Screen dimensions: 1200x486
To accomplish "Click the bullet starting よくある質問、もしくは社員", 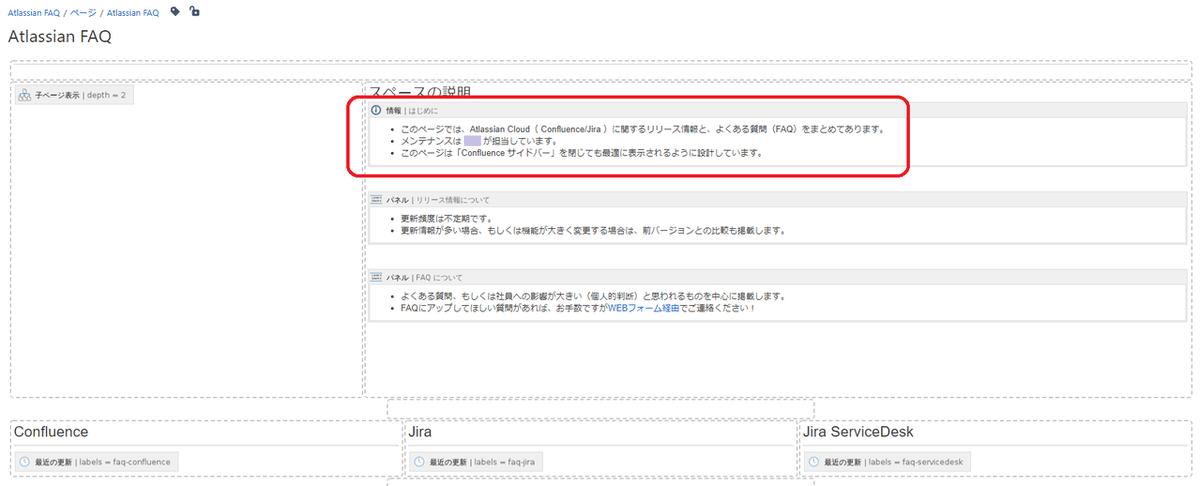I will tap(593, 297).
